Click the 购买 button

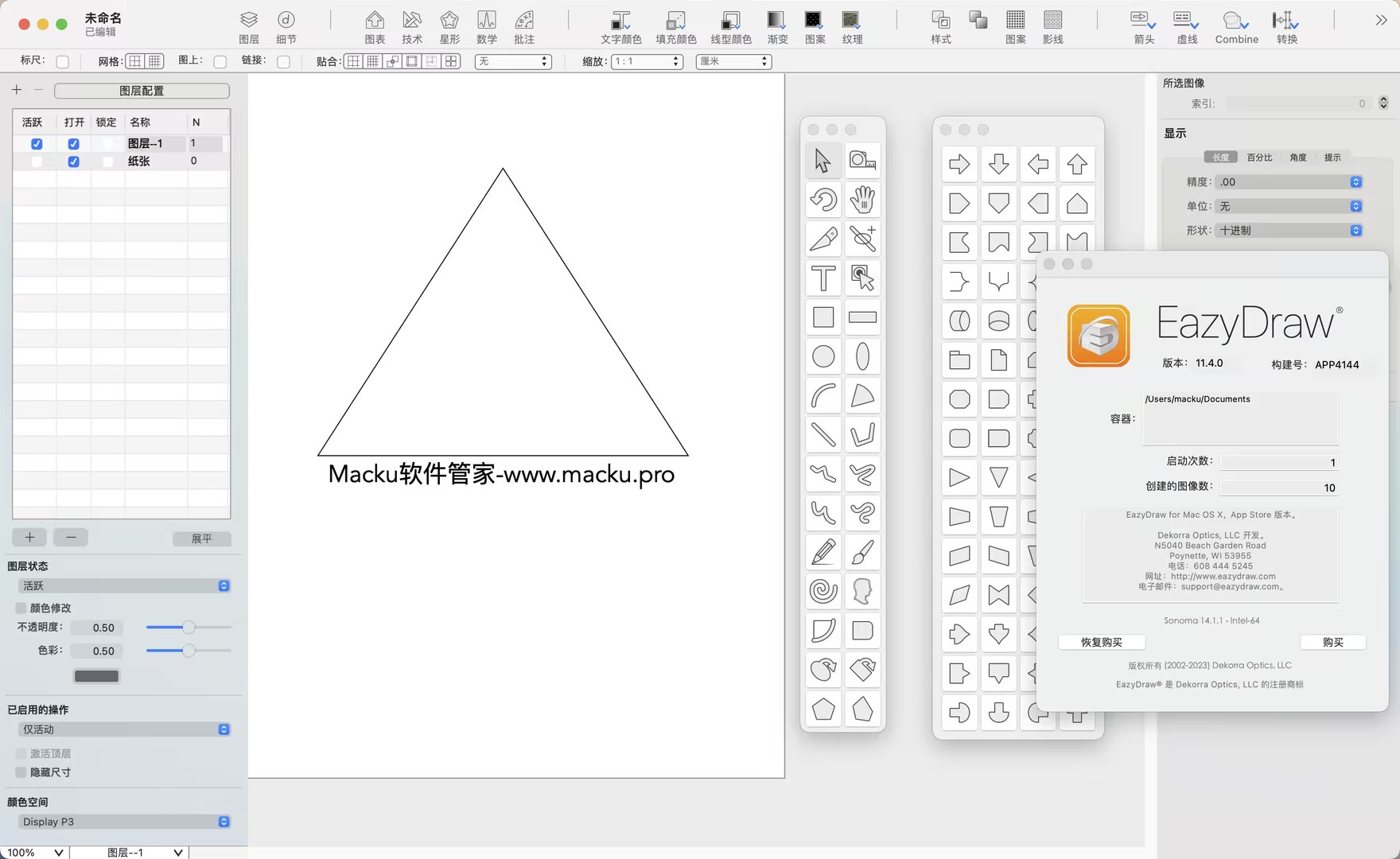pos(1332,642)
